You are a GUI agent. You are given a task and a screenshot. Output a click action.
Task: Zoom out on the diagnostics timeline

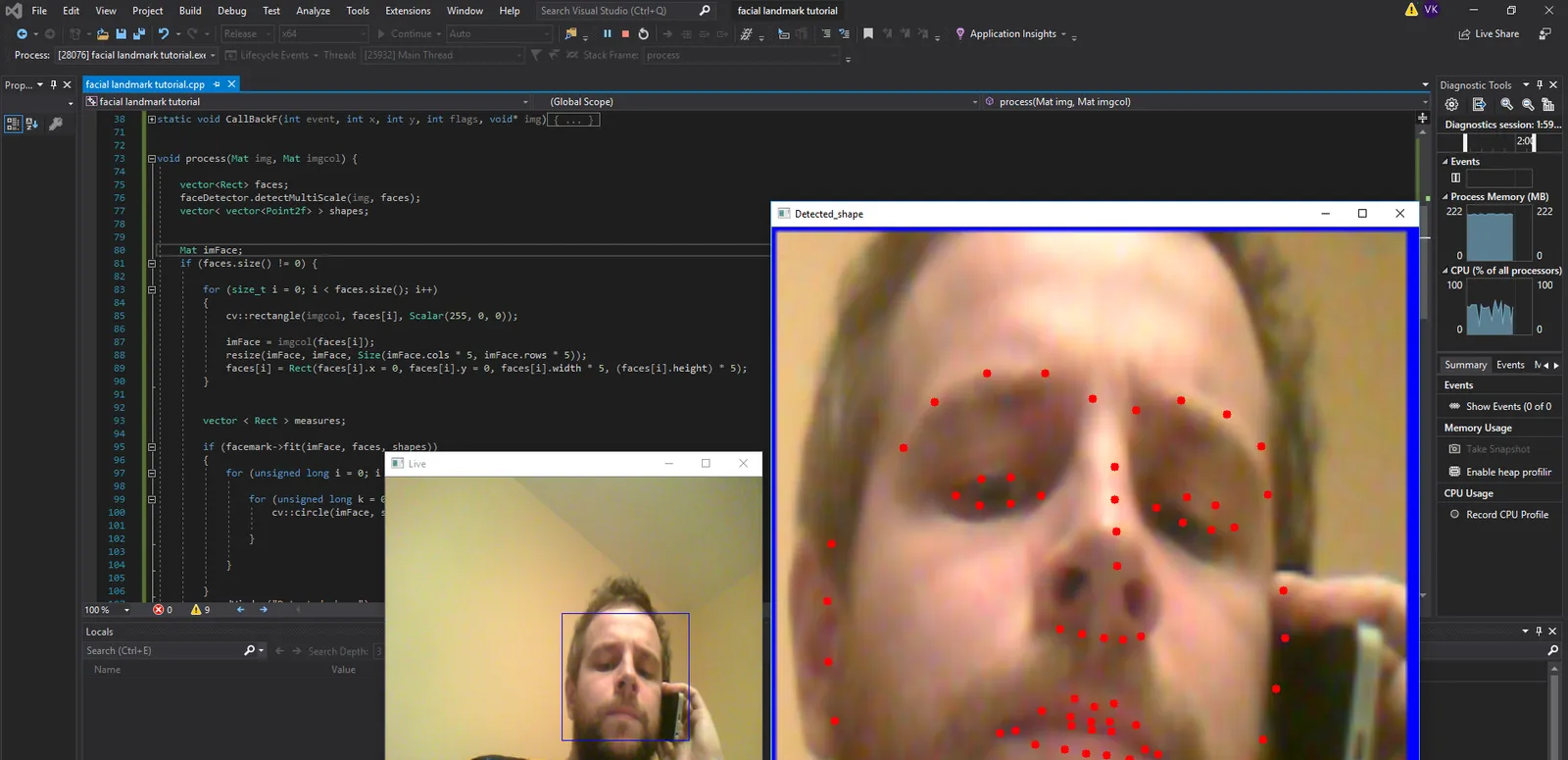click(x=1528, y=104)
